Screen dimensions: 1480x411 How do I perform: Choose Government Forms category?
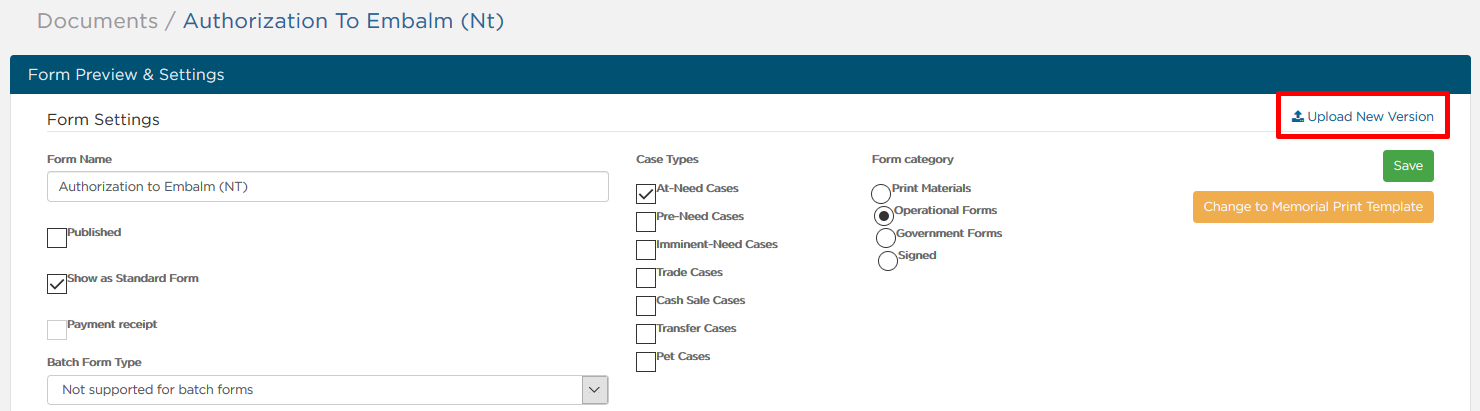tap(886, 238)
